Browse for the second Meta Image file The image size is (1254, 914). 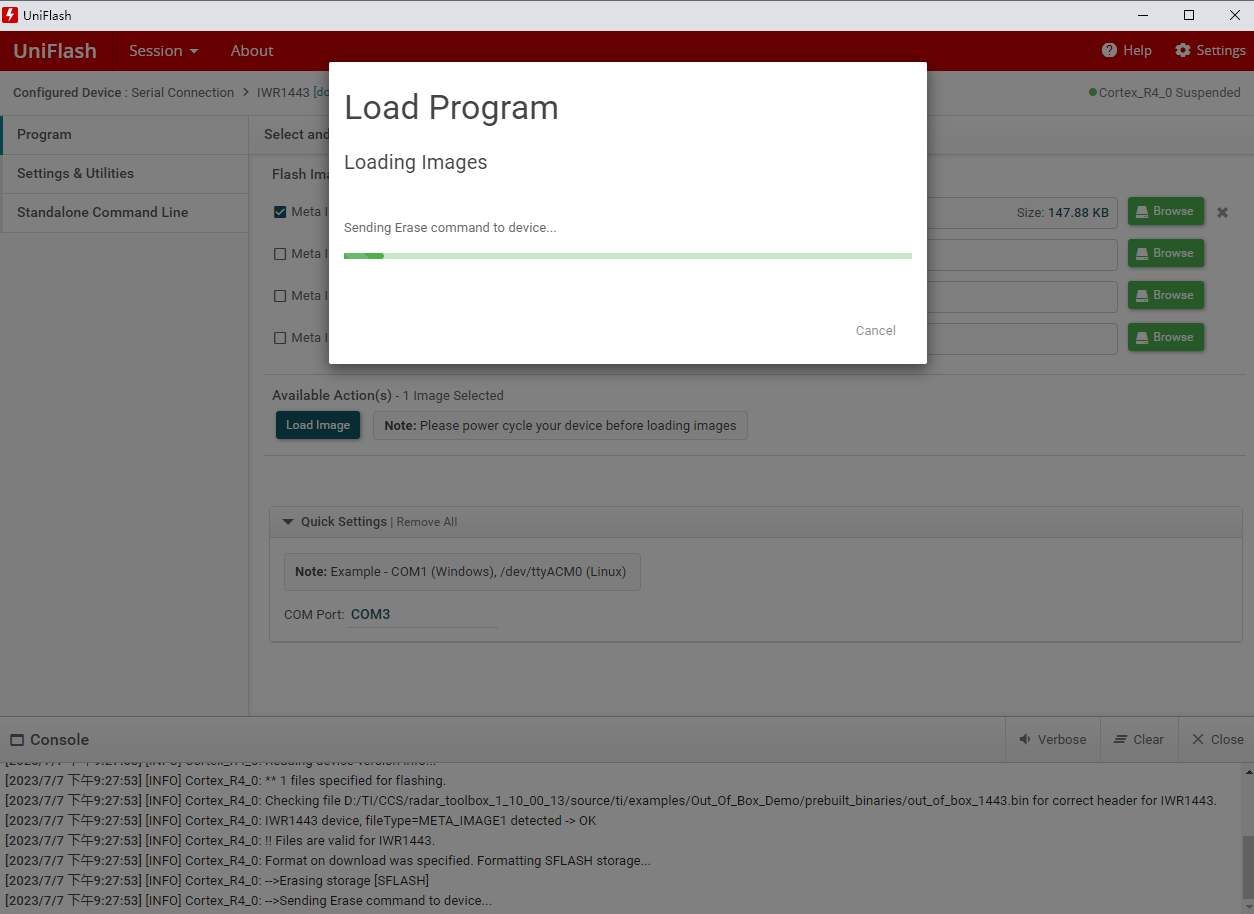pos(1166,254)
